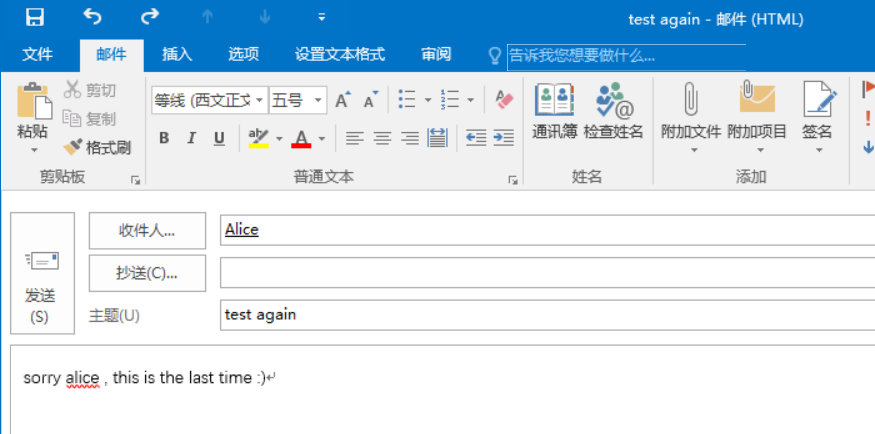The image size is (875, 434).
Task: Open the Options (选项) tab
Action: pos(243,54)
